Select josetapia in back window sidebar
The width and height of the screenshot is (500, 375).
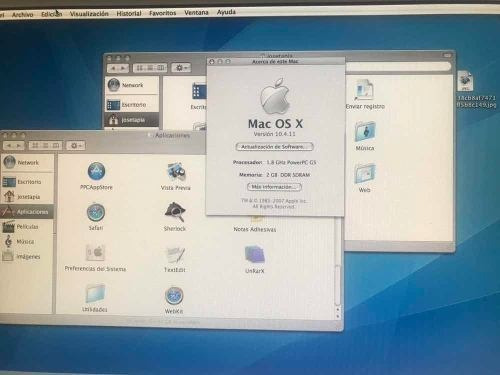[132, 119]
